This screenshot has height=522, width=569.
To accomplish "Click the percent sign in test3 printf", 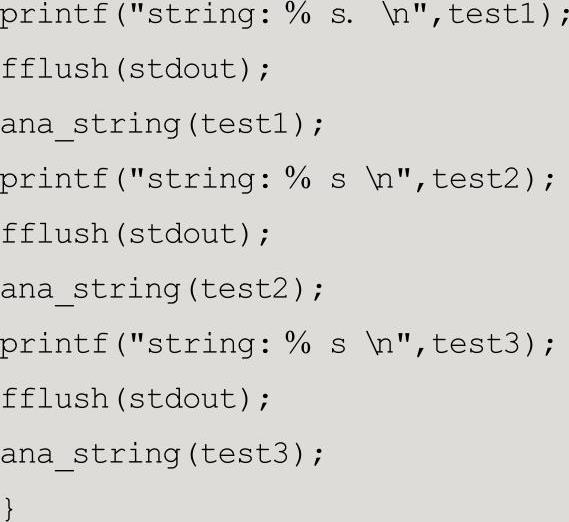I will pyautogui.click(x=298, y=342).
